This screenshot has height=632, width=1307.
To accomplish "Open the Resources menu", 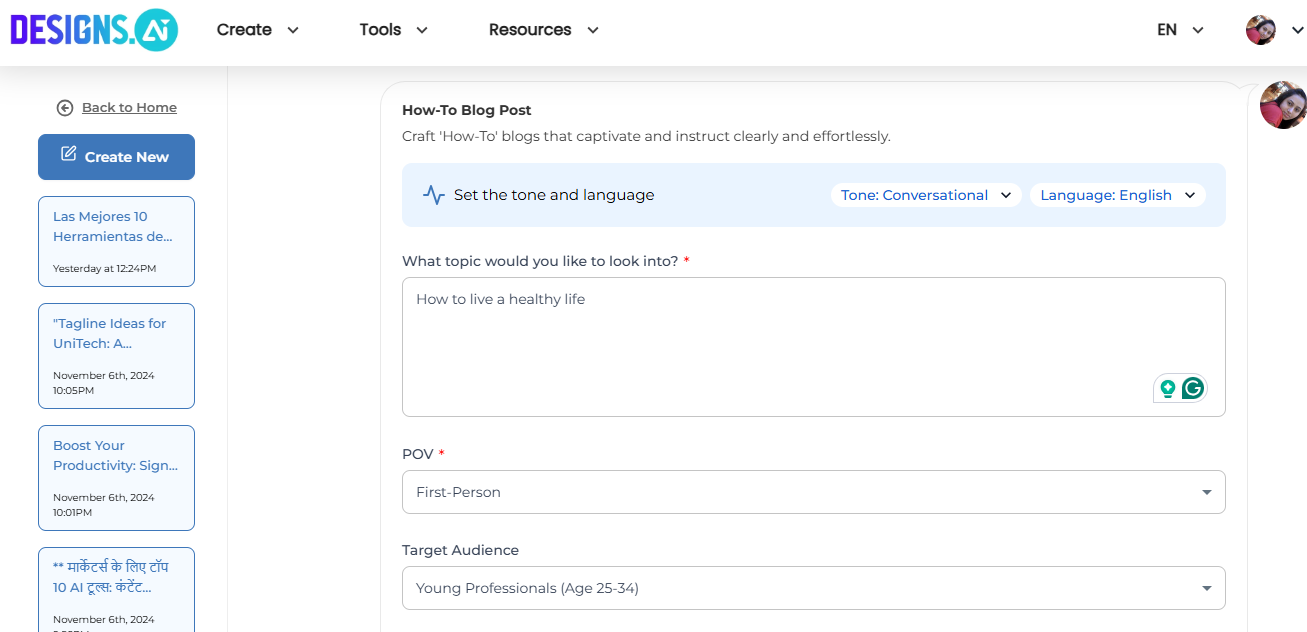I will tap(543, 30).
